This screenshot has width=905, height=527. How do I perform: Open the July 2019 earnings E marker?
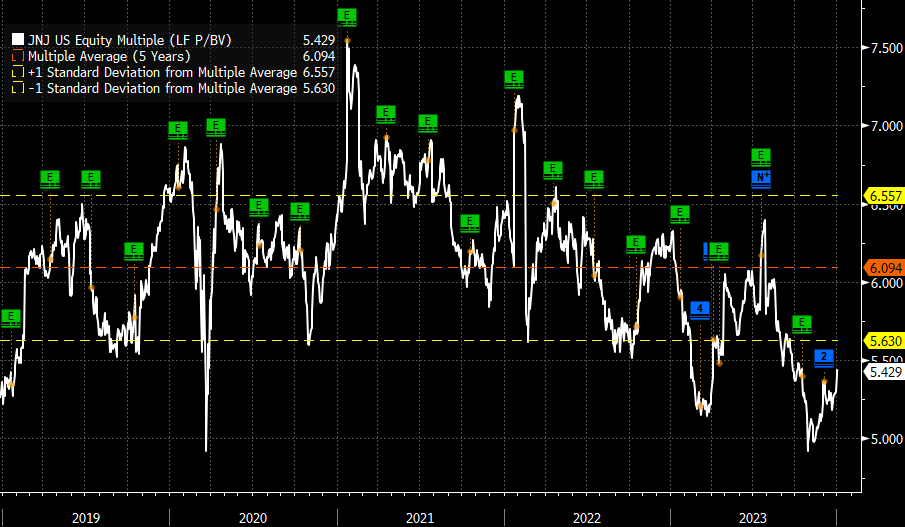[91, 180]
